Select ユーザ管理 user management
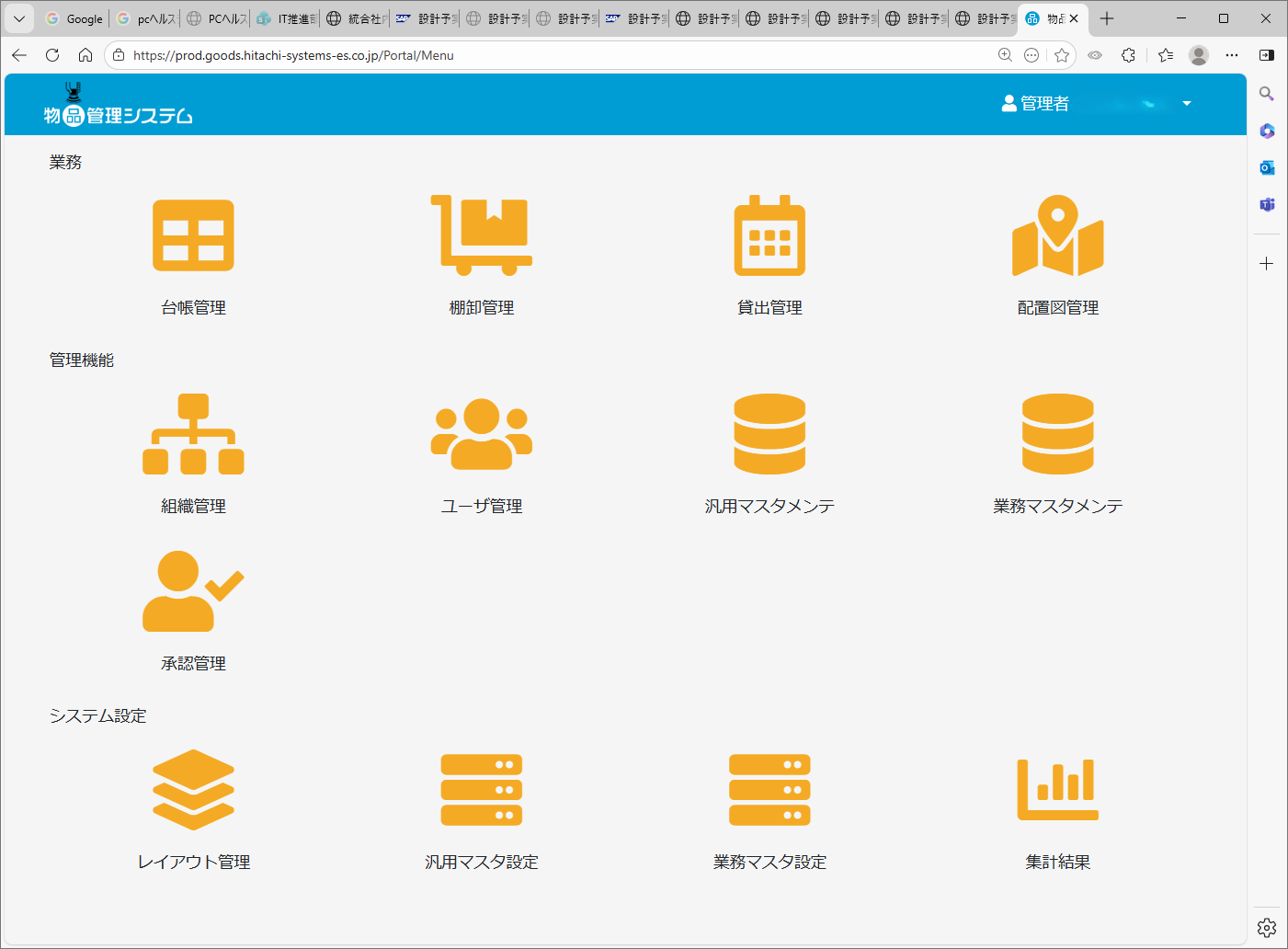This screenshot has height=949, width=1288. point(481,433)
